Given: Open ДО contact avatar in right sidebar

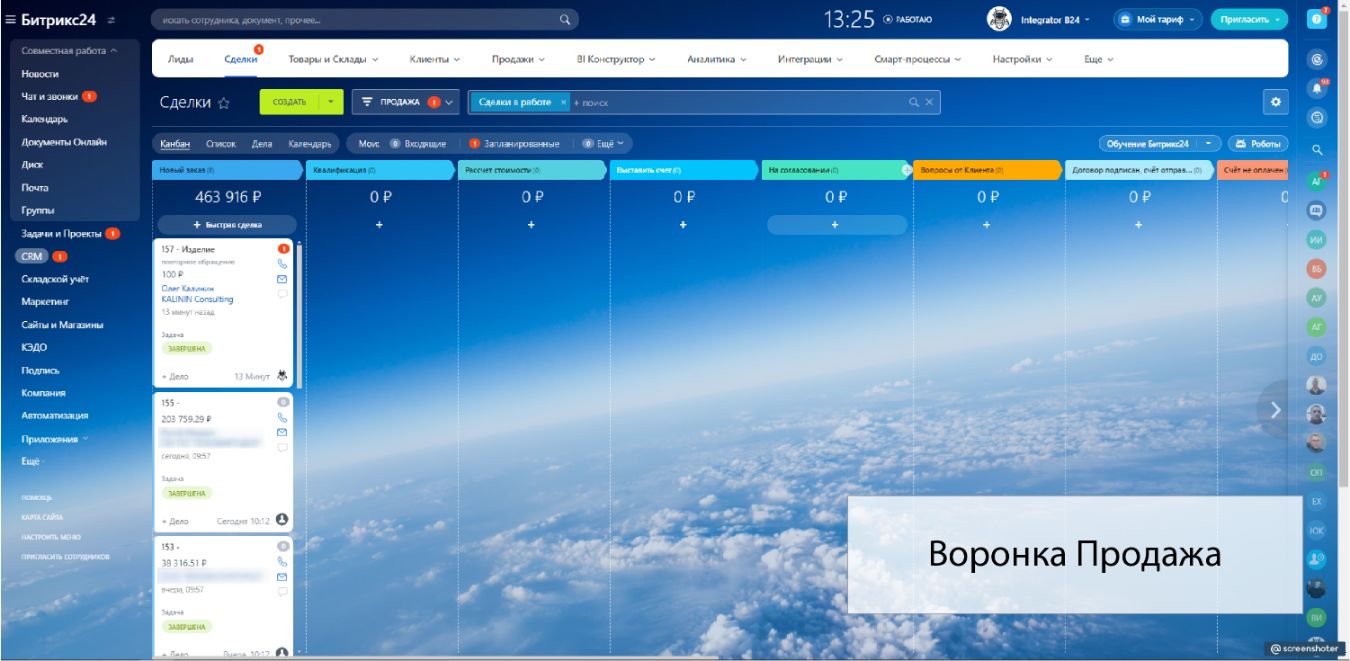Looking at the screenshot, I should point(1317,356).
